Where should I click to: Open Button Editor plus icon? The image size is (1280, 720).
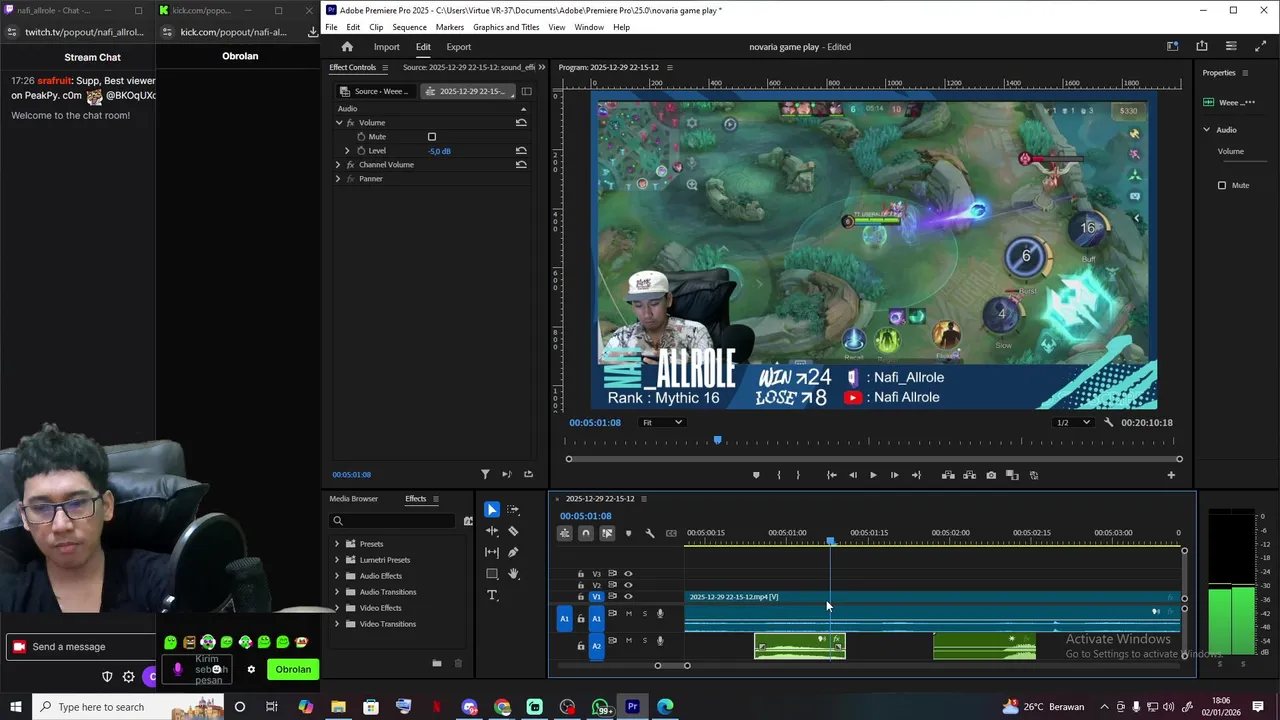coord(1171,475)
